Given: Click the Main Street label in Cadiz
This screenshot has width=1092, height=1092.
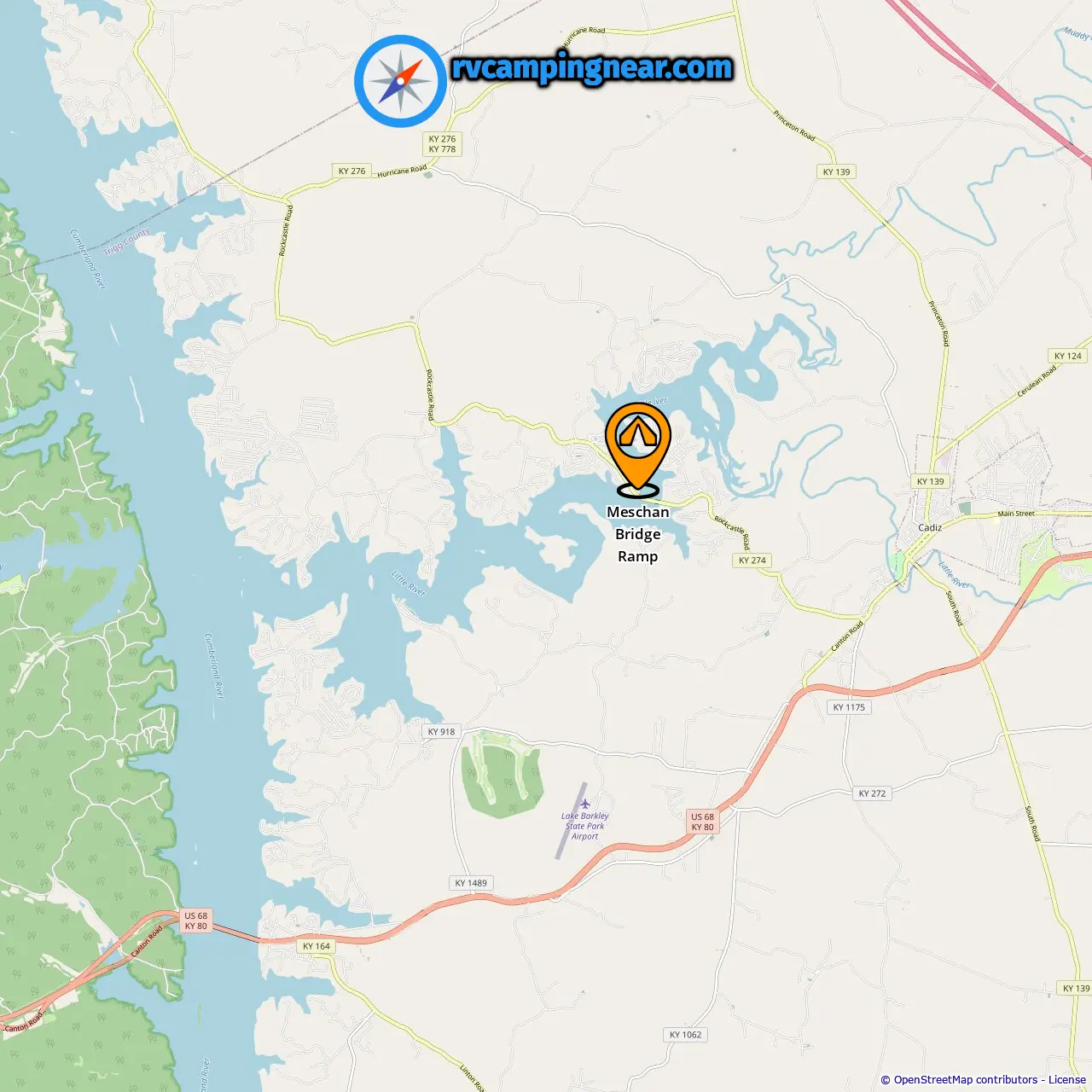Looking at the screenshot, I should pos(1016,514).
